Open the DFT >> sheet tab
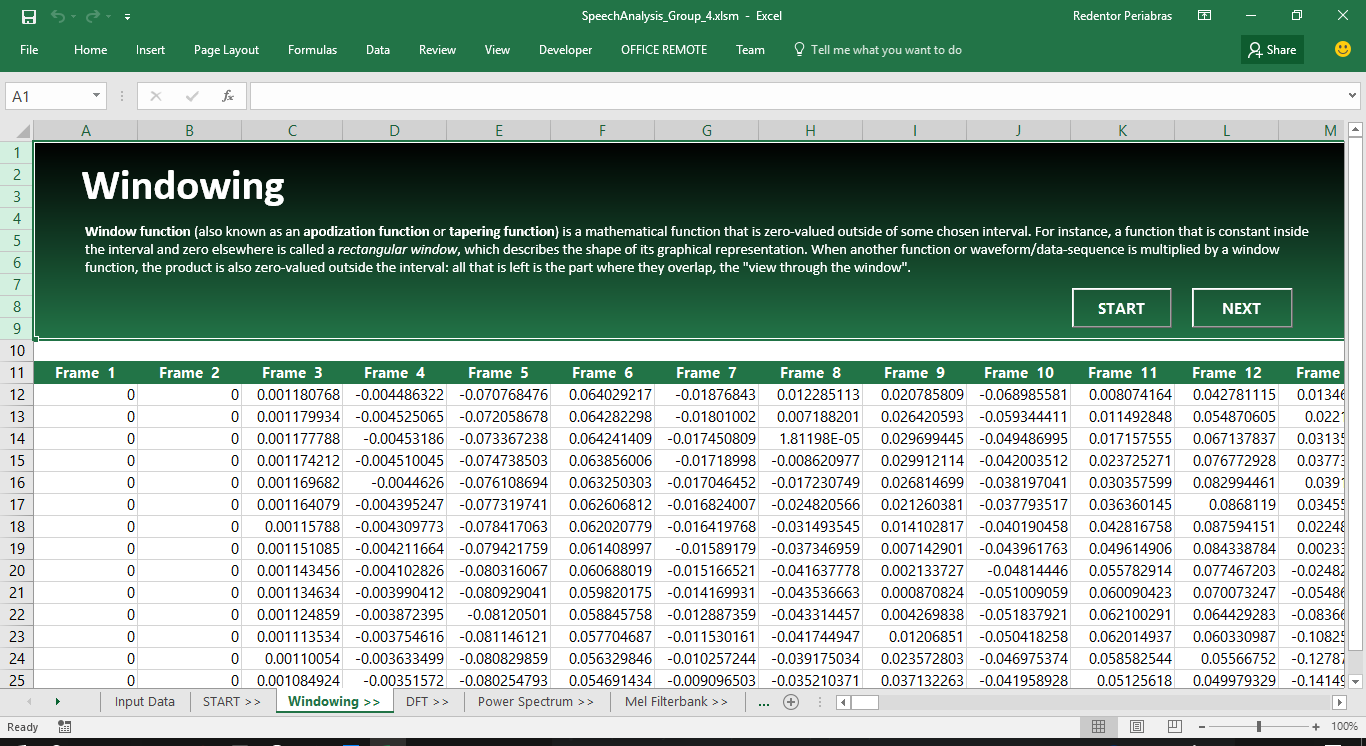Viewport: 1366px width, 746px height. (x=428, y=702)
